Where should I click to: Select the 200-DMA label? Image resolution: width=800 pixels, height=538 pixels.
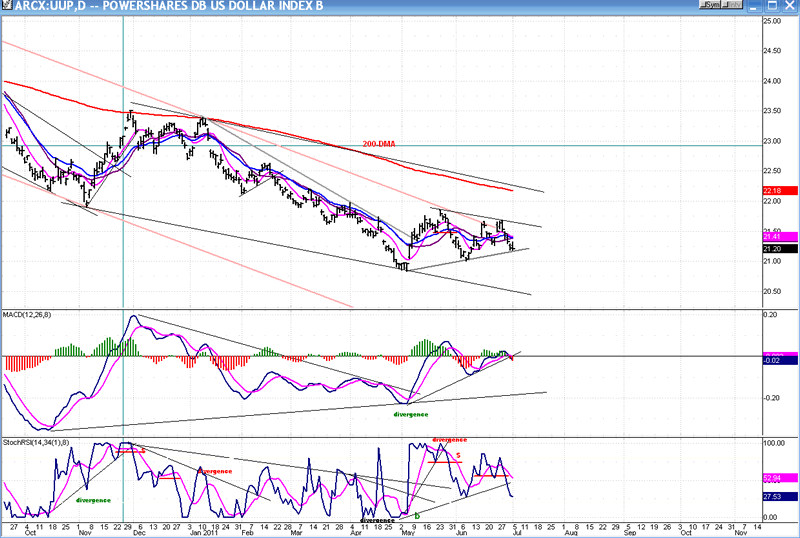click(378, 144)
